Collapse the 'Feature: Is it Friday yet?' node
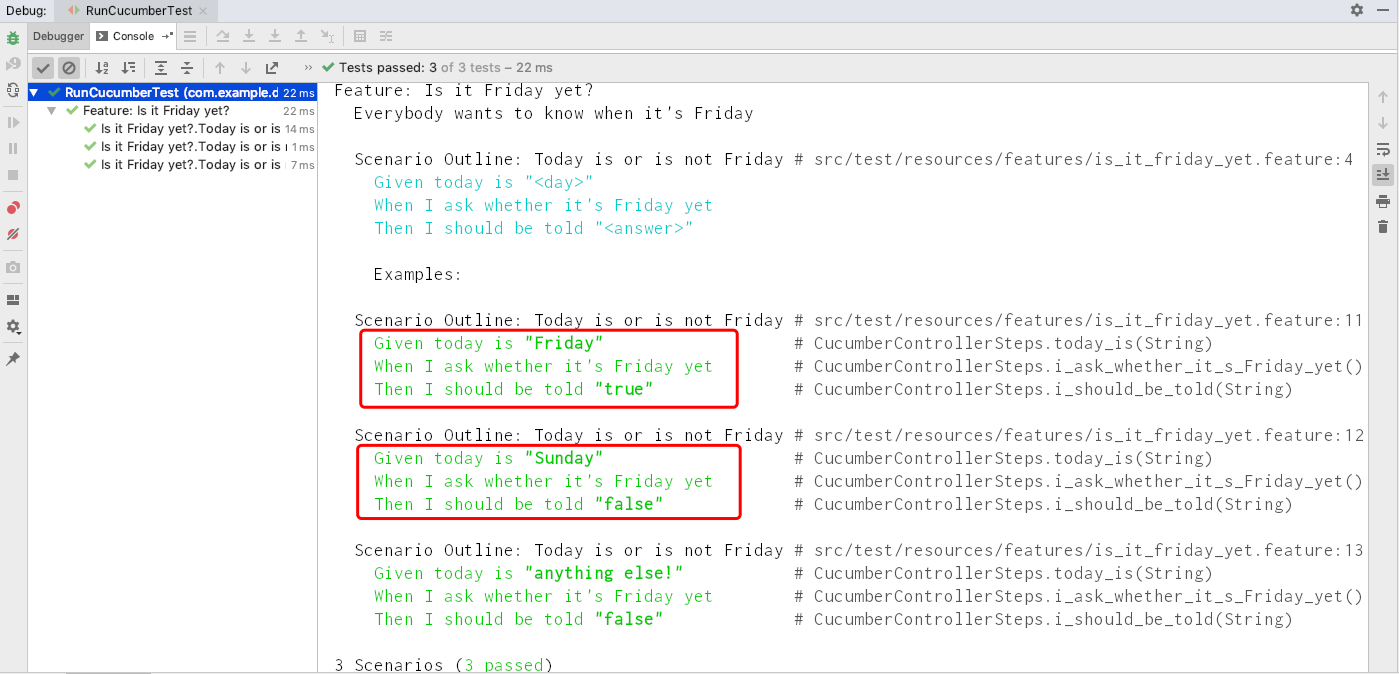Image resolution: width=1399 pixels, height=674 pixels. [52, 111]
